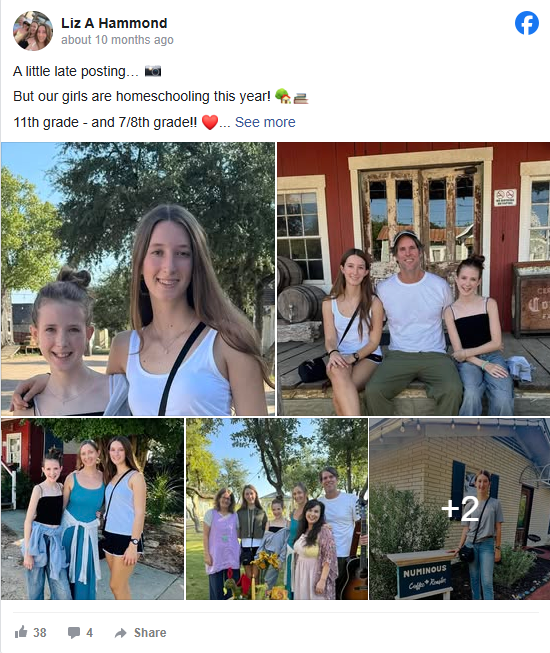Click the red heart emoji
550x653 pixels.
(210, 122)
